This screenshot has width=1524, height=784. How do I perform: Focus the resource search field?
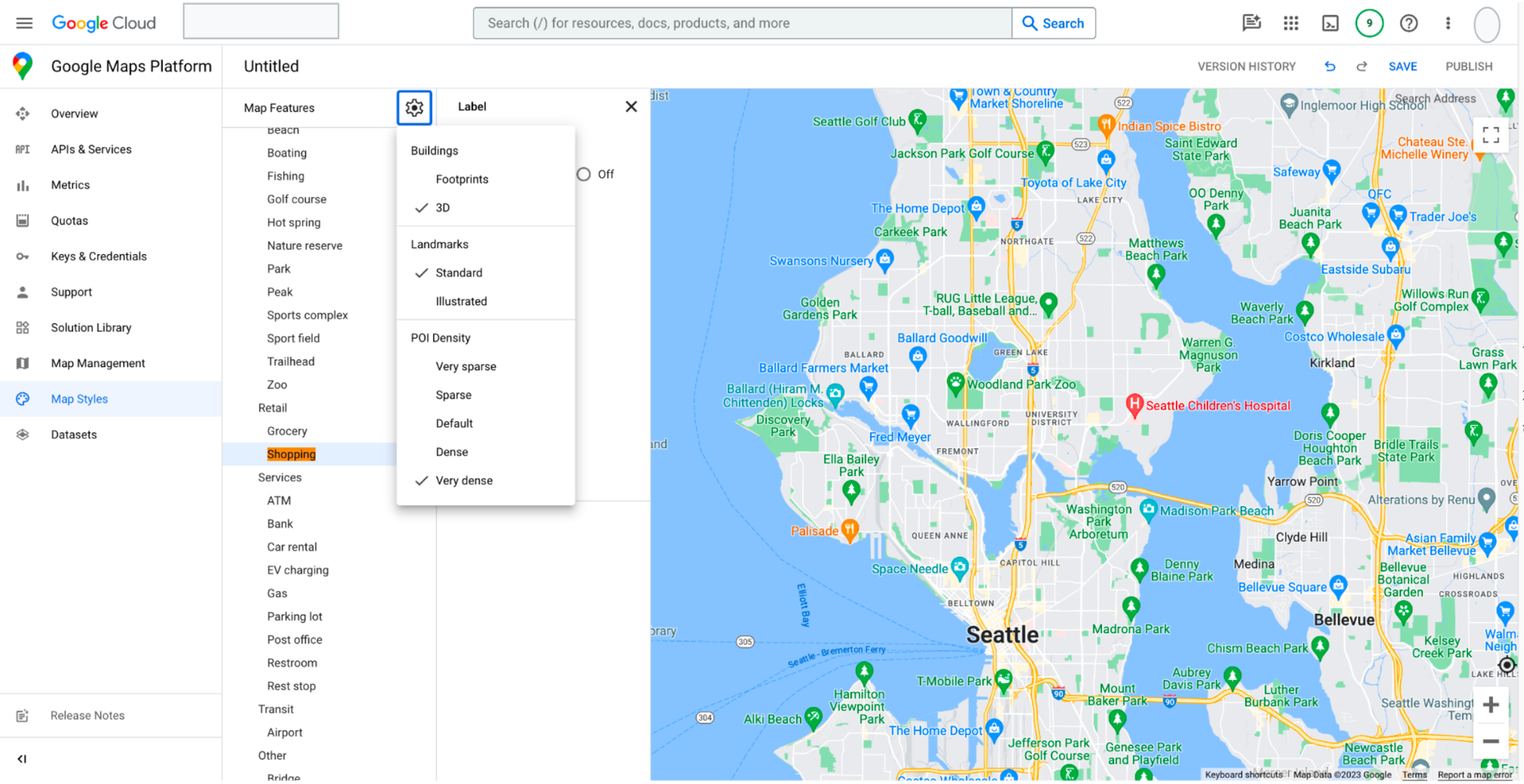tap(742, 23)
